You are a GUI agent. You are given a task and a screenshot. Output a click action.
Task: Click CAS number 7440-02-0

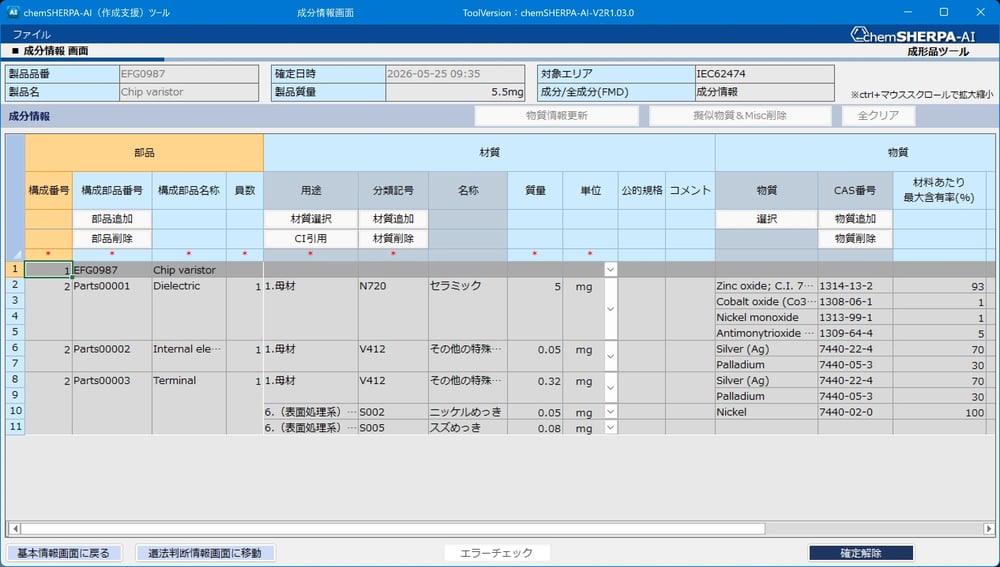[x=855, y=412]
